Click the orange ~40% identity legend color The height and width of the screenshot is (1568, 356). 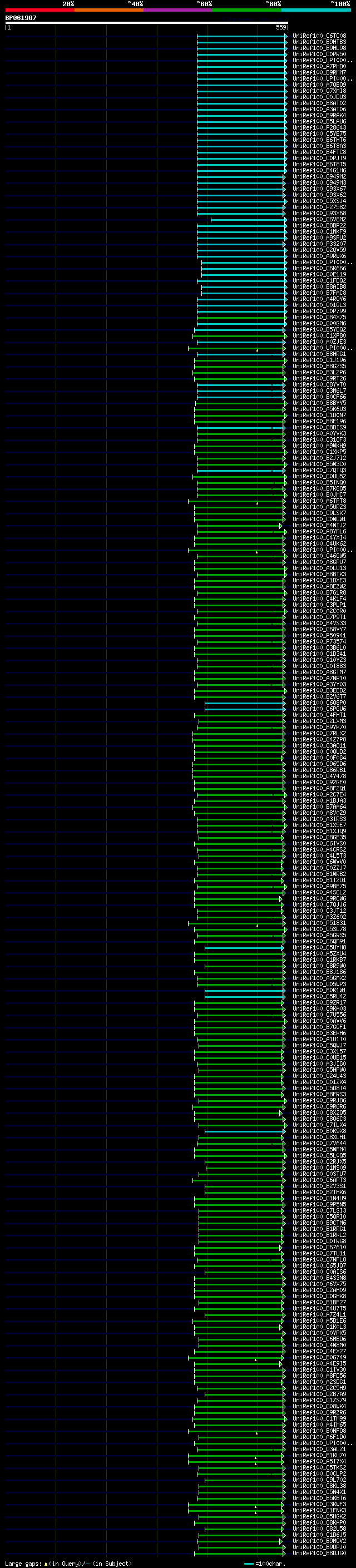[109, 10]
